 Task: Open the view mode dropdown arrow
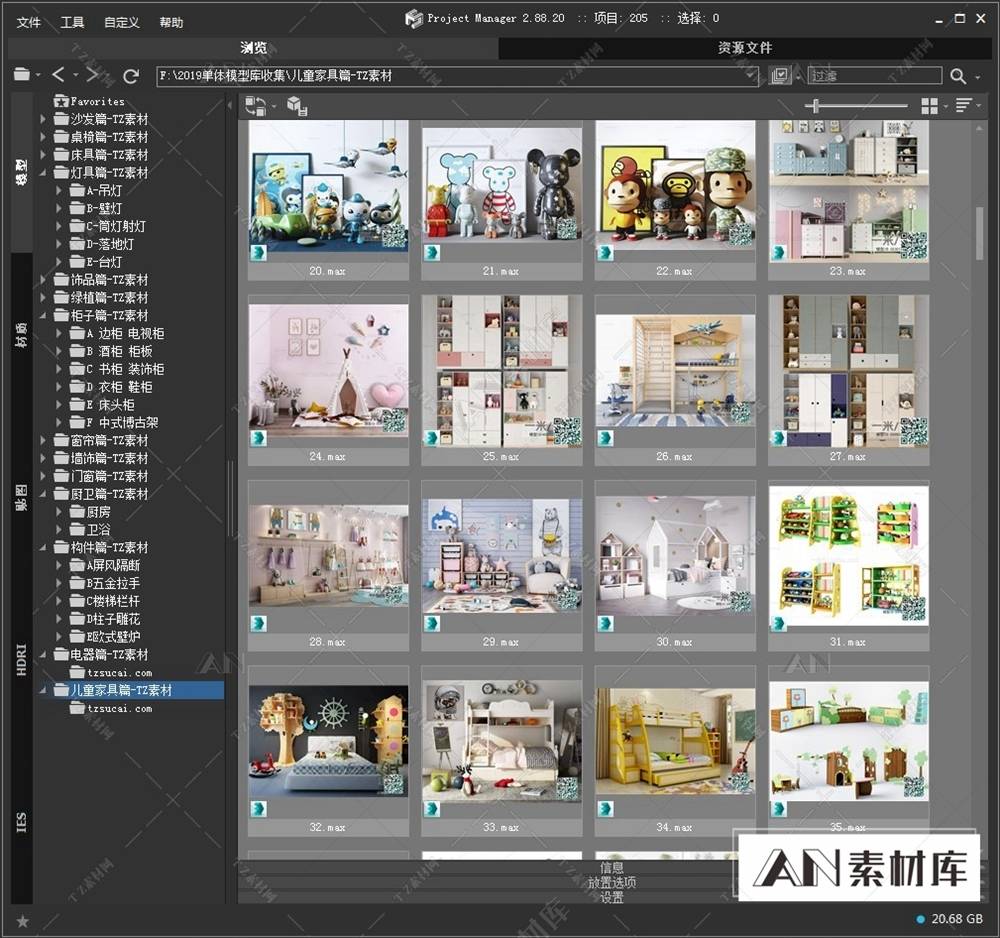[x=946, y=106]
